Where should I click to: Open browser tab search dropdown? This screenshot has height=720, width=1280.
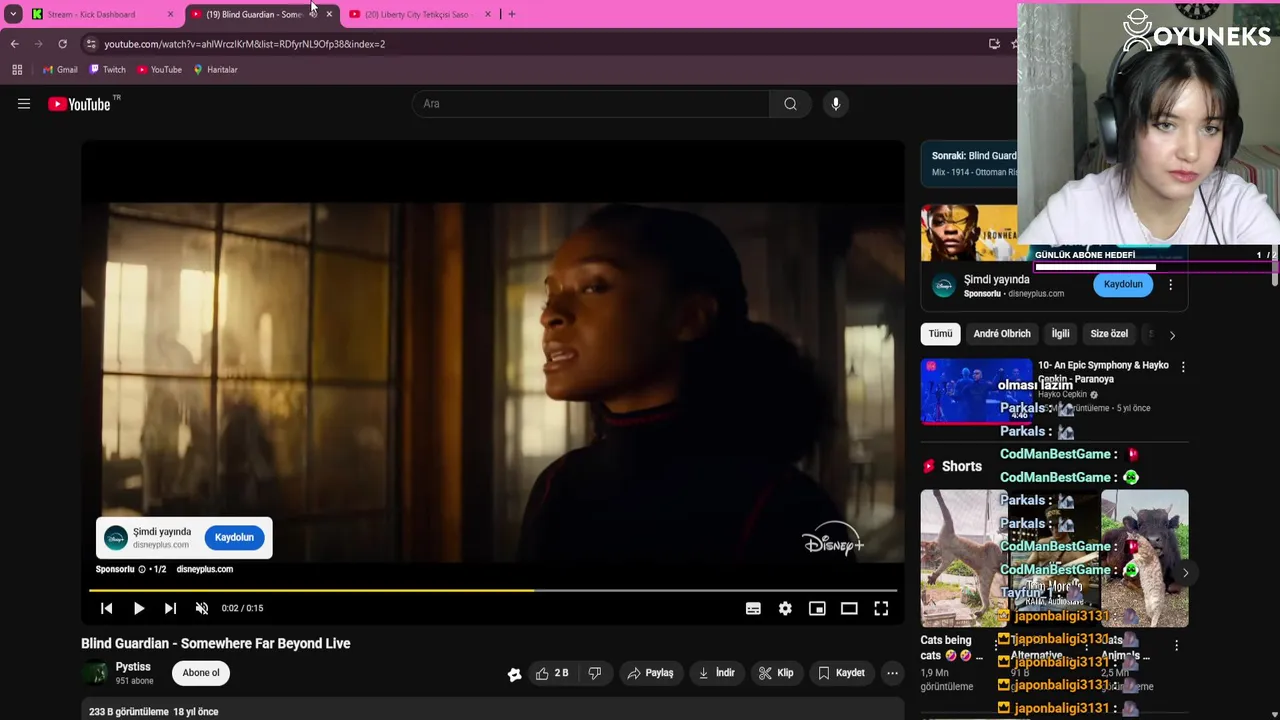13,14
